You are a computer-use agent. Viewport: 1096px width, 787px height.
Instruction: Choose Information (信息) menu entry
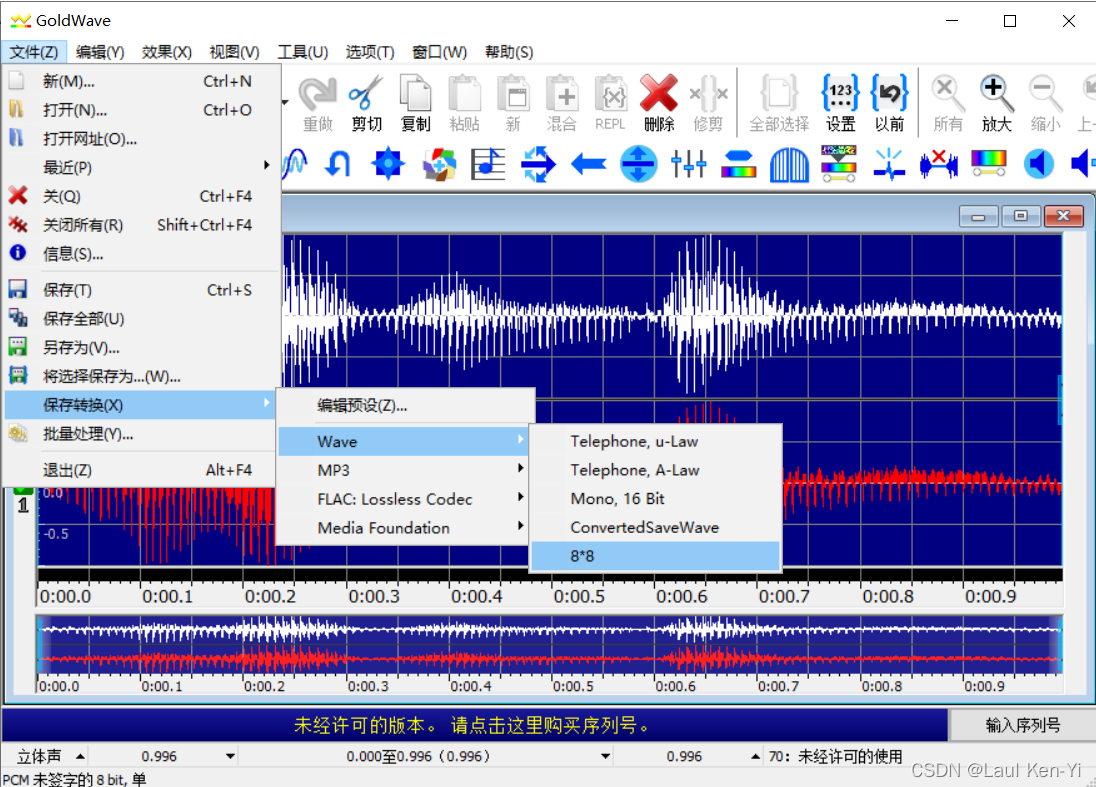142,254
